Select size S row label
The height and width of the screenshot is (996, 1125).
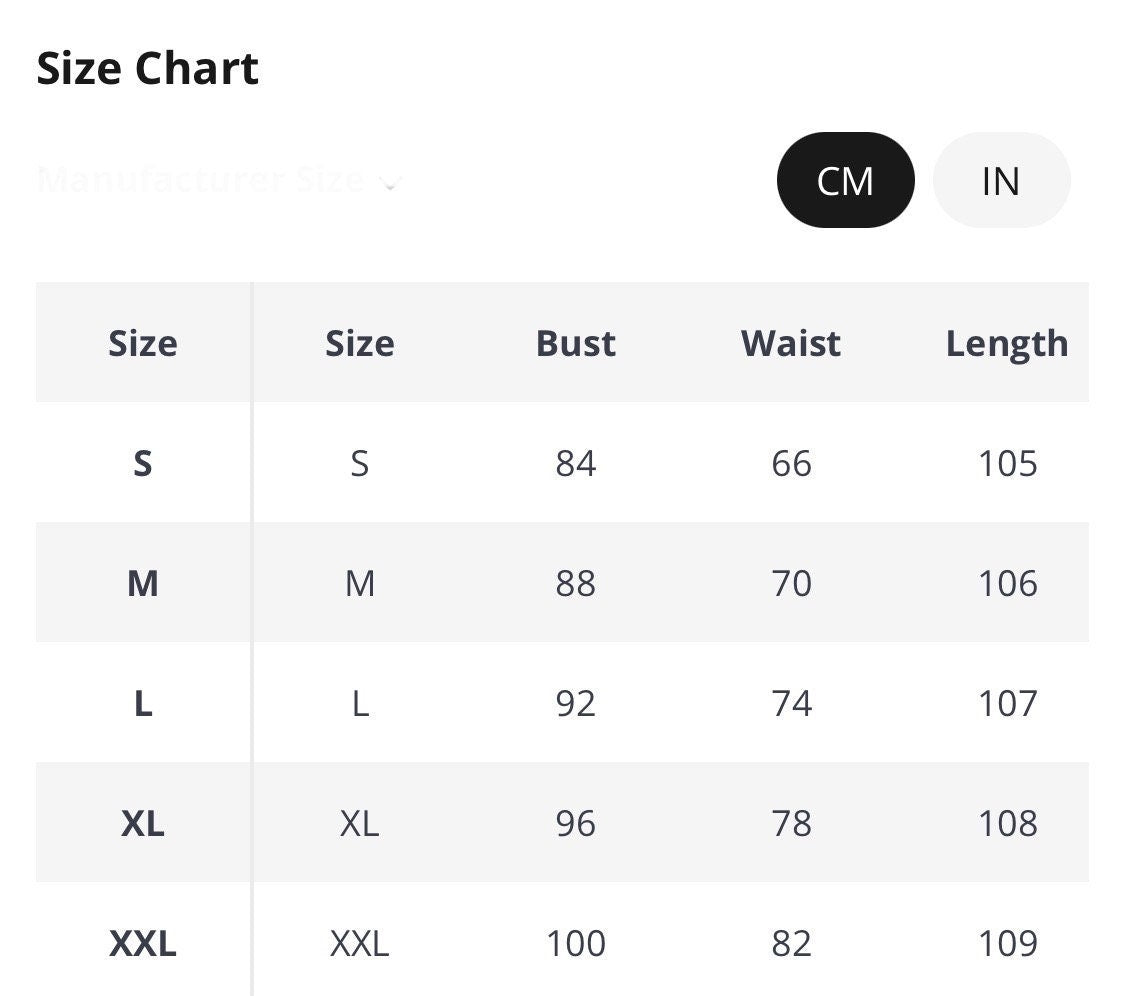143,463
